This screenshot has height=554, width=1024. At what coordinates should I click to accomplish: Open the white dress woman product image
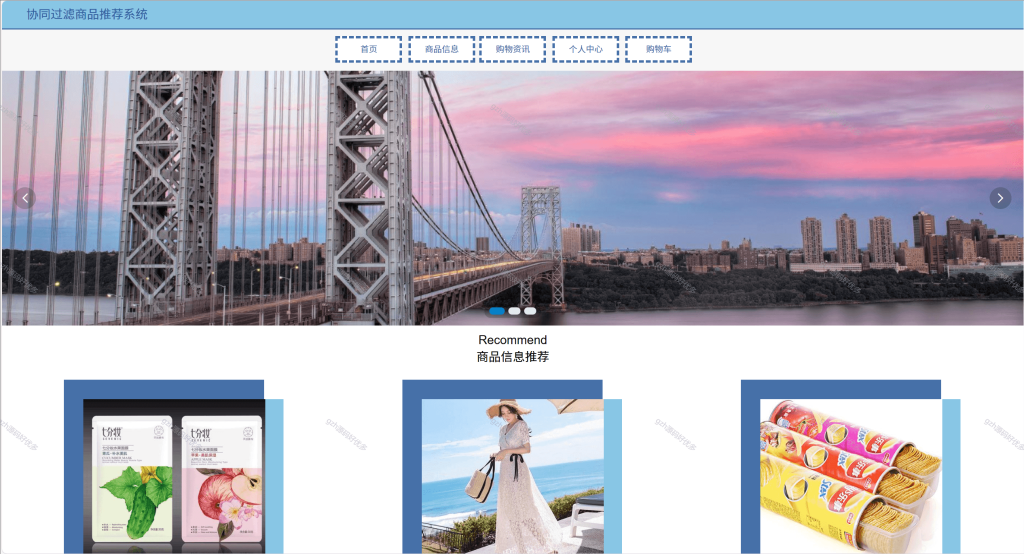click(x=513, y=476)
